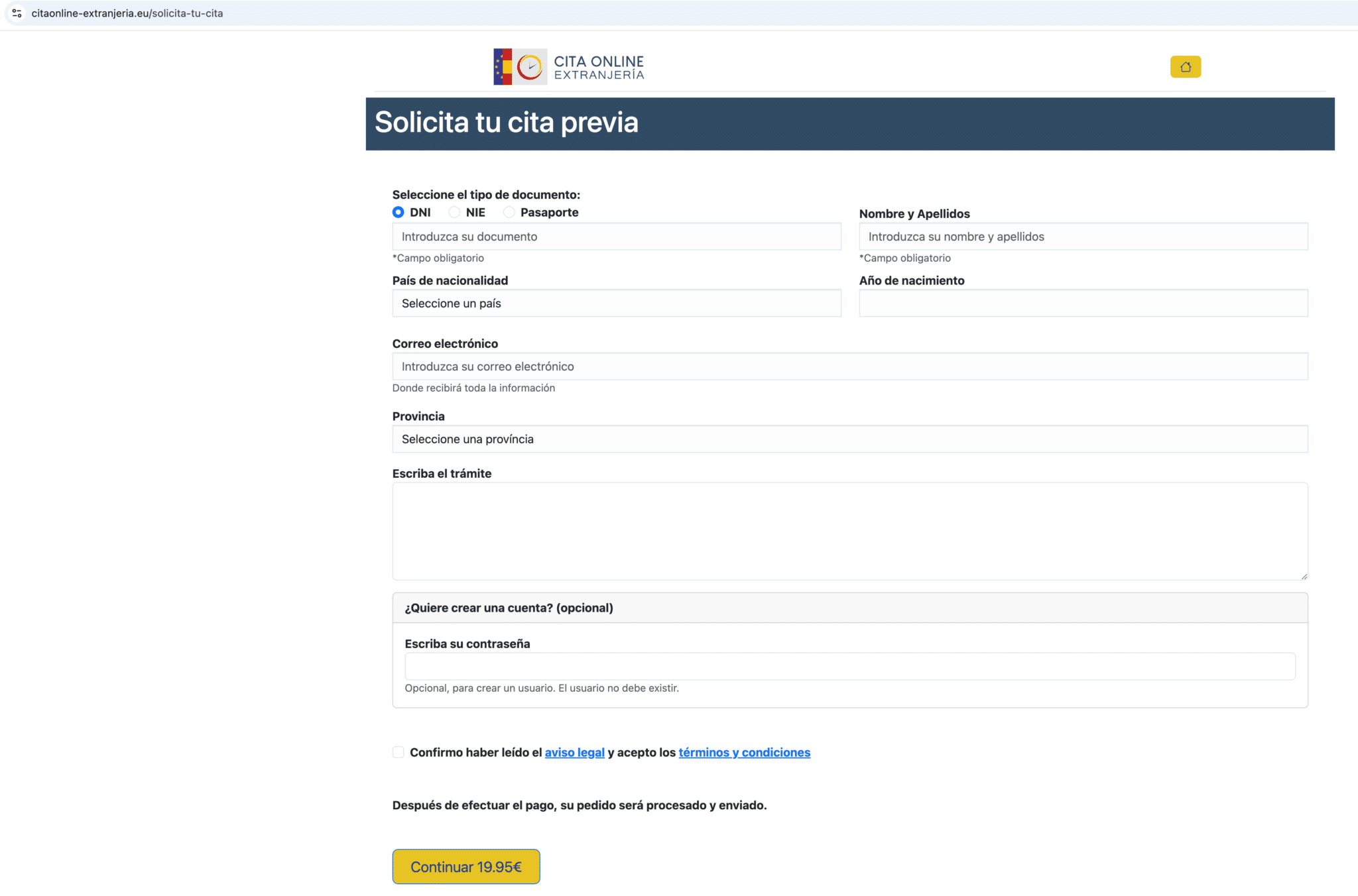Grab the textarea resize handle corner
This screenshot has width=1358, height=896.
tap(1304, 577)
